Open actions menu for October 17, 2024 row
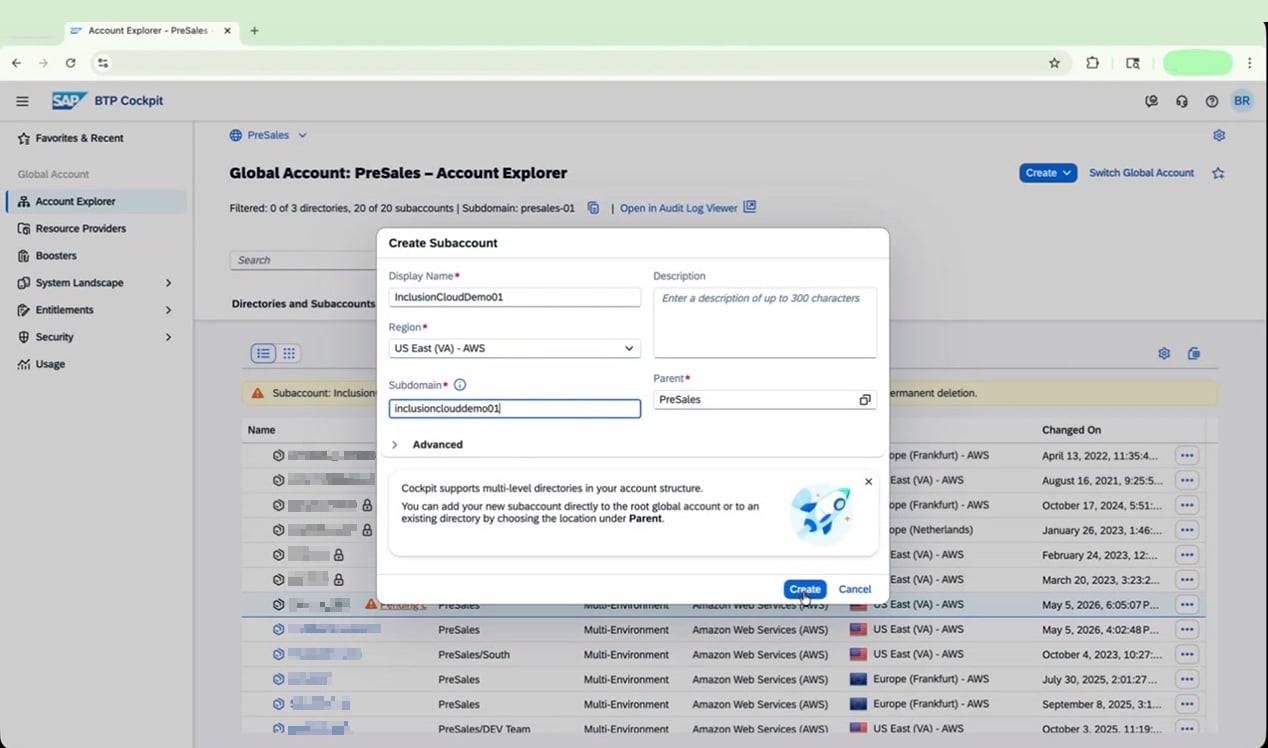The image size is (1268, 748). [x=1187, y=505]
